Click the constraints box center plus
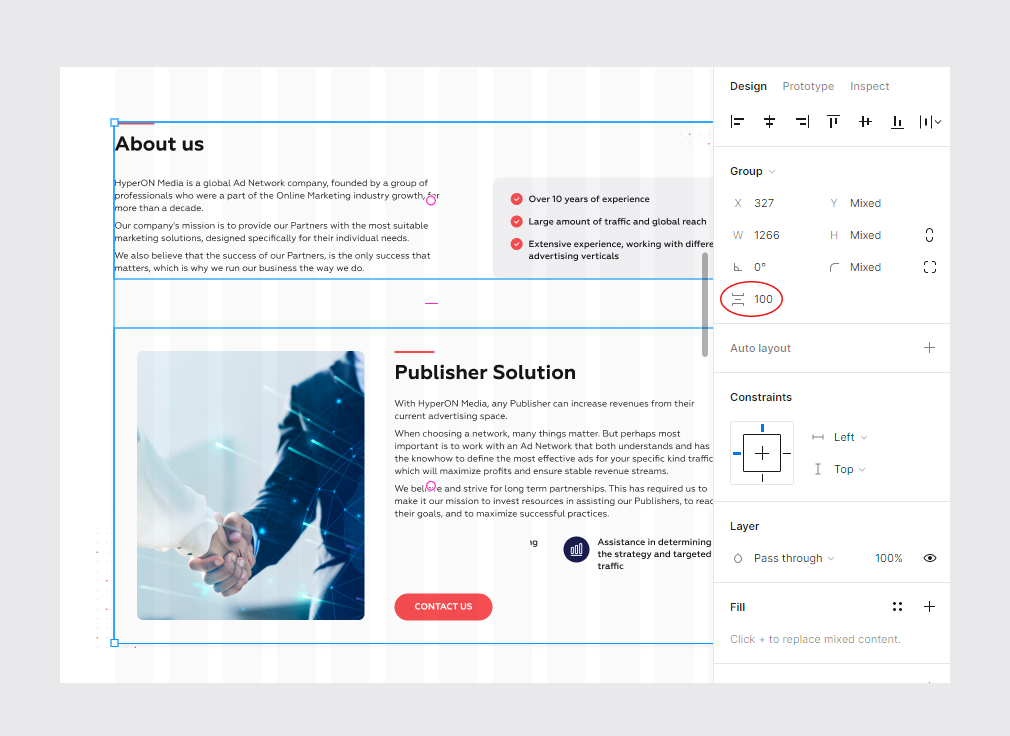 pos(762,453)
